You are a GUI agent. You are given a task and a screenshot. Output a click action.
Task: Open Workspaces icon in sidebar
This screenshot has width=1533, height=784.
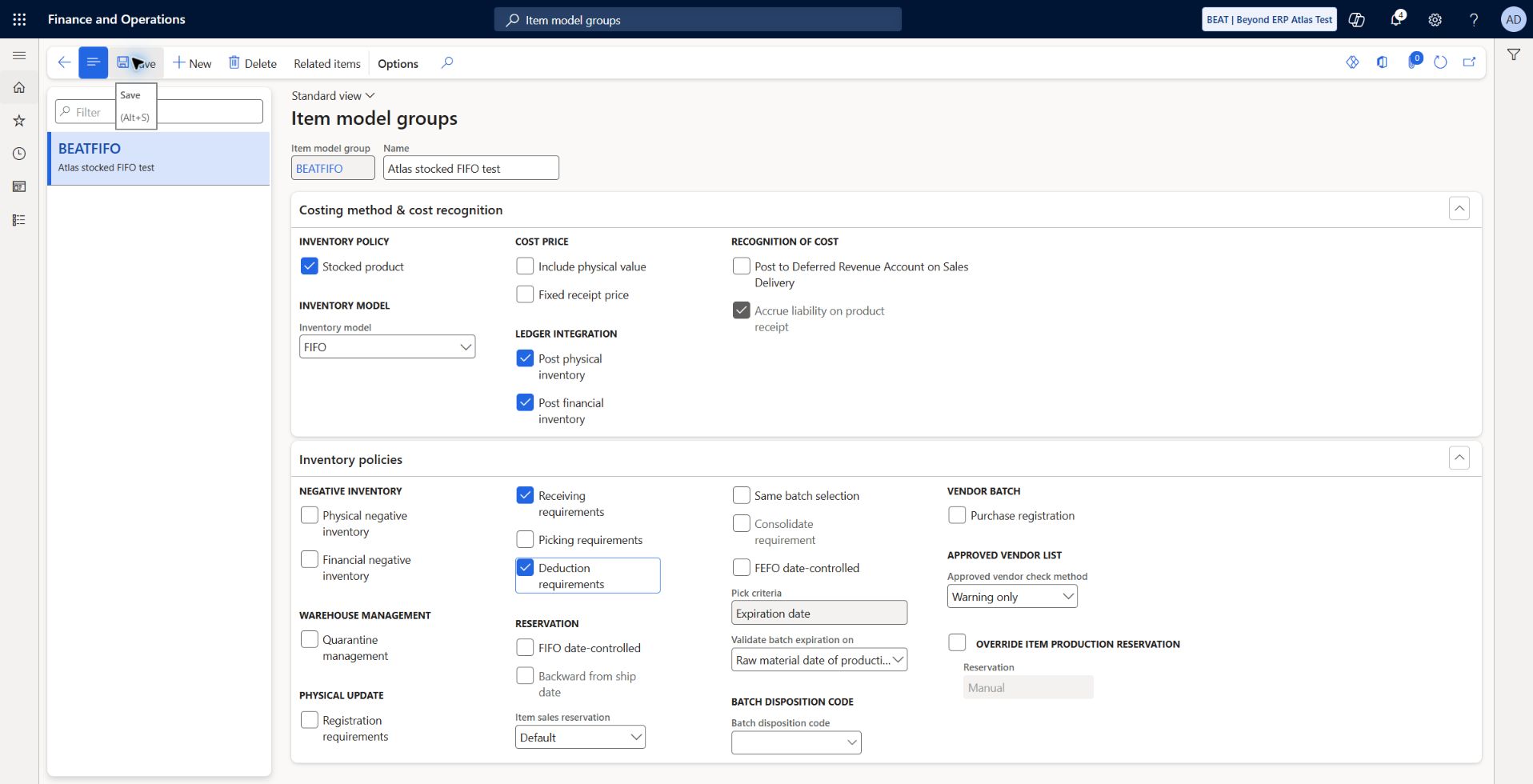click(19, 186)
